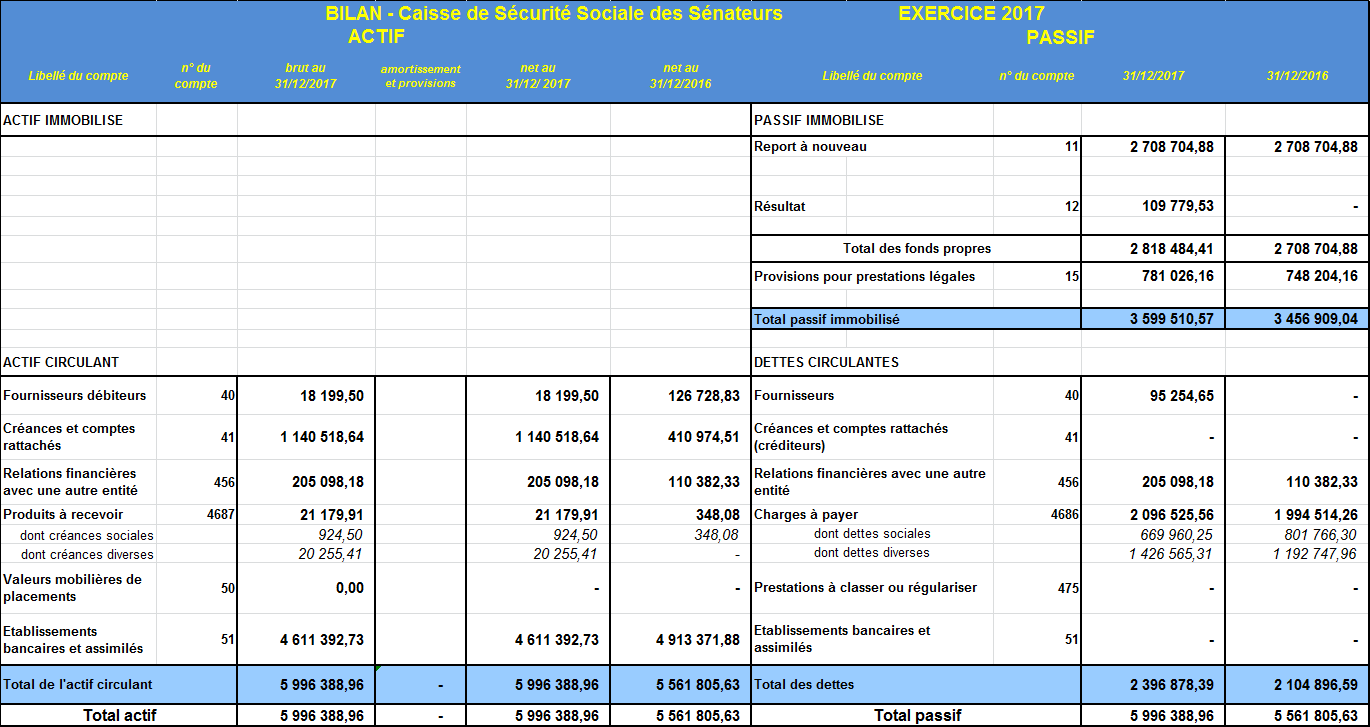Click "Valeurs mobilières de placements" label
Viewport: 1370px width, 727px height.
point(73,588)
